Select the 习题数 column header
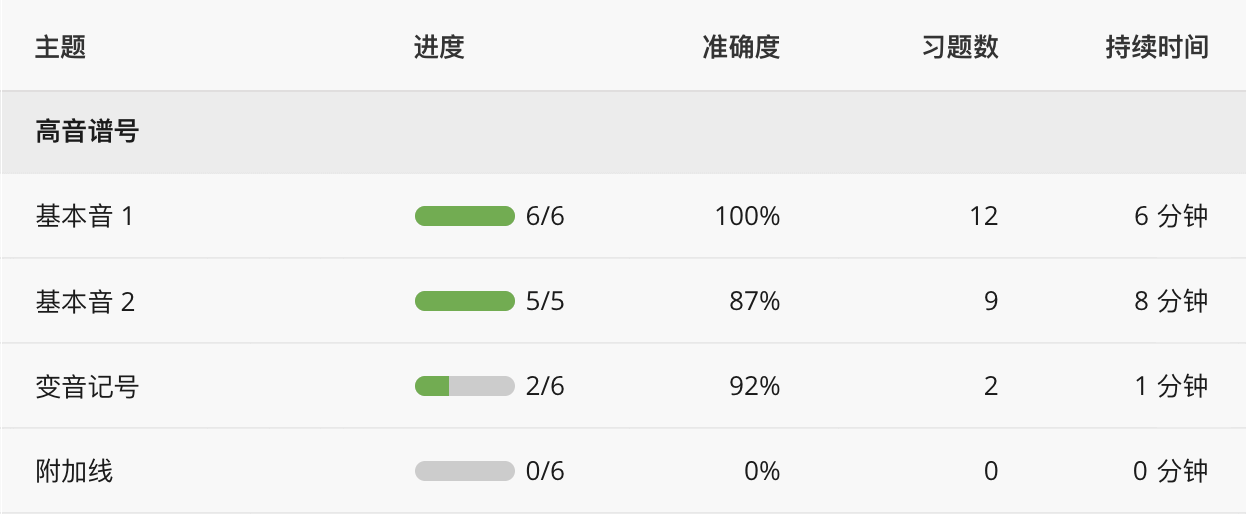This screenshot has width=1246, height=514. 960,47
